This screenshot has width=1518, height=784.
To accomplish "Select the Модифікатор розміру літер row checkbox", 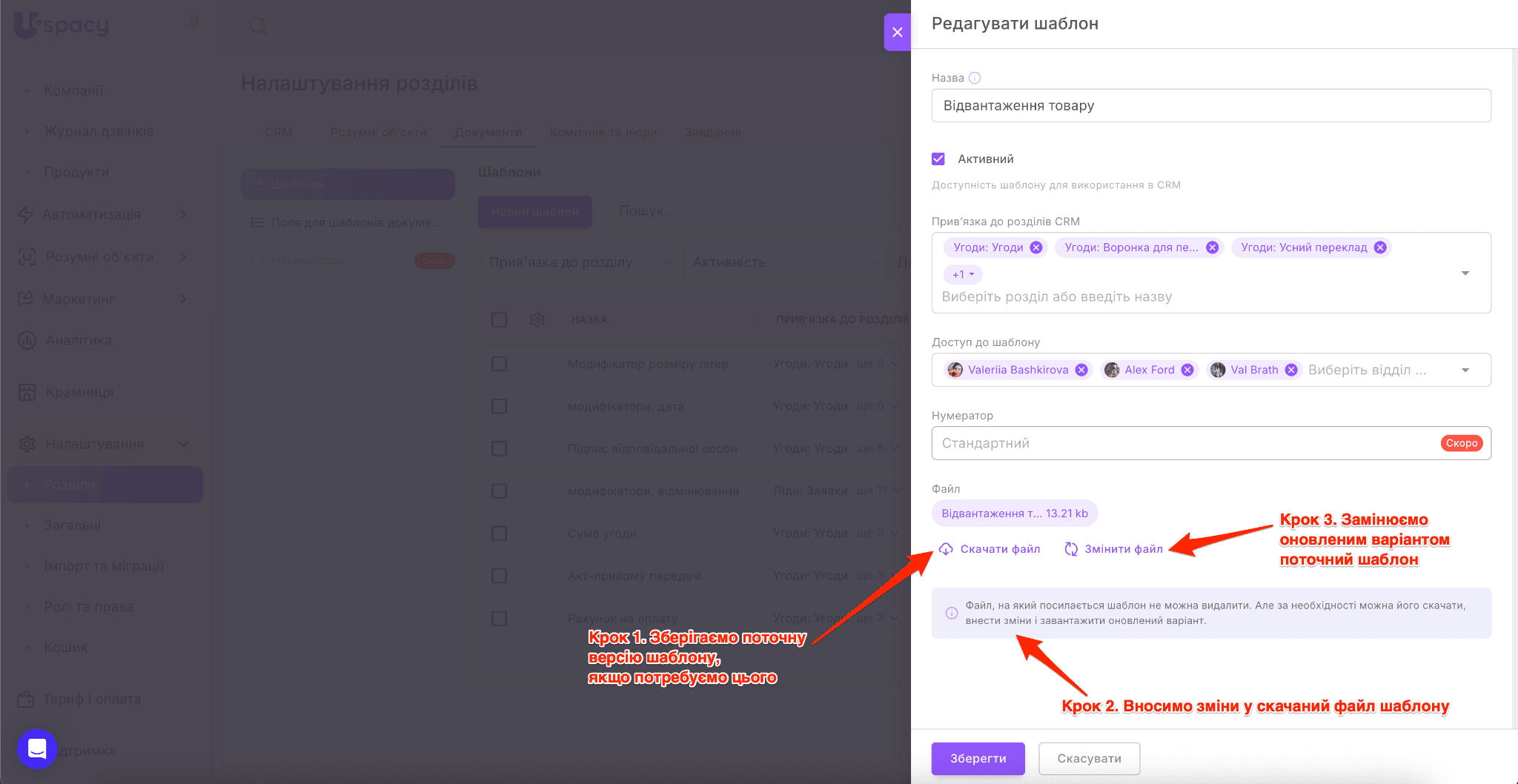I will (499, 364).
